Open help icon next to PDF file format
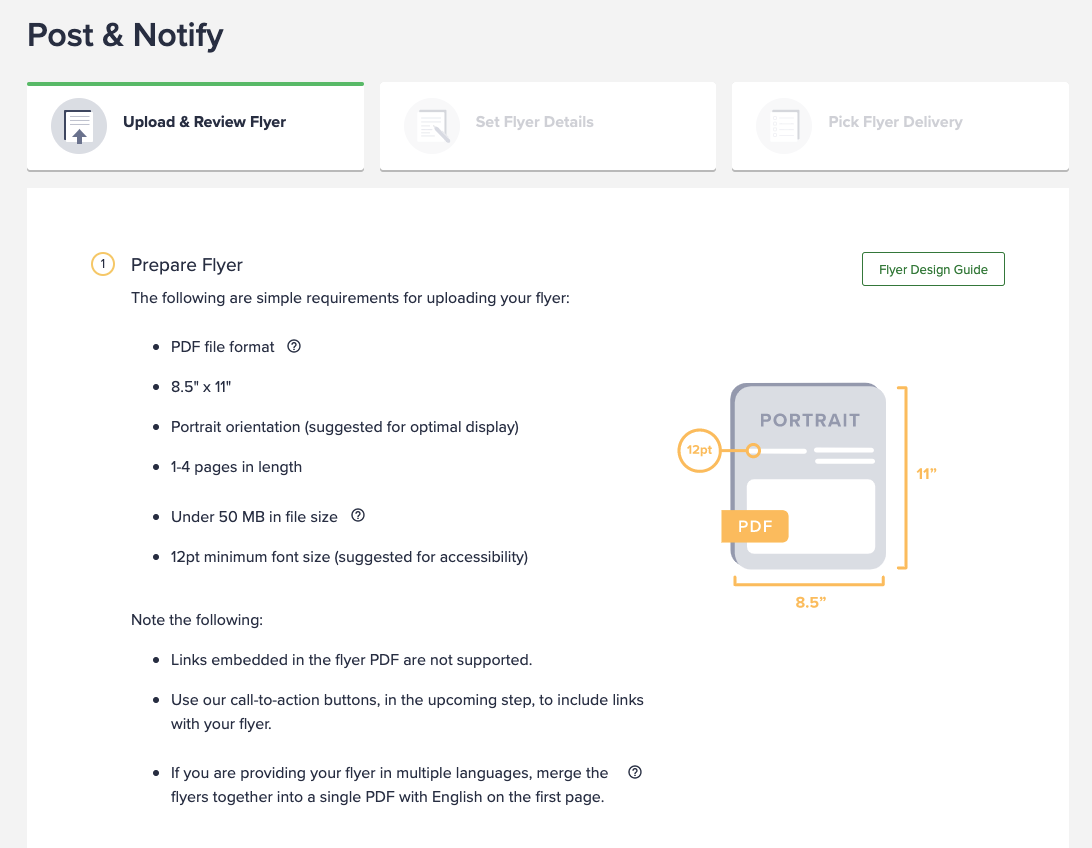The width and height of the screenshot is (1092, 848). (294, 346)
